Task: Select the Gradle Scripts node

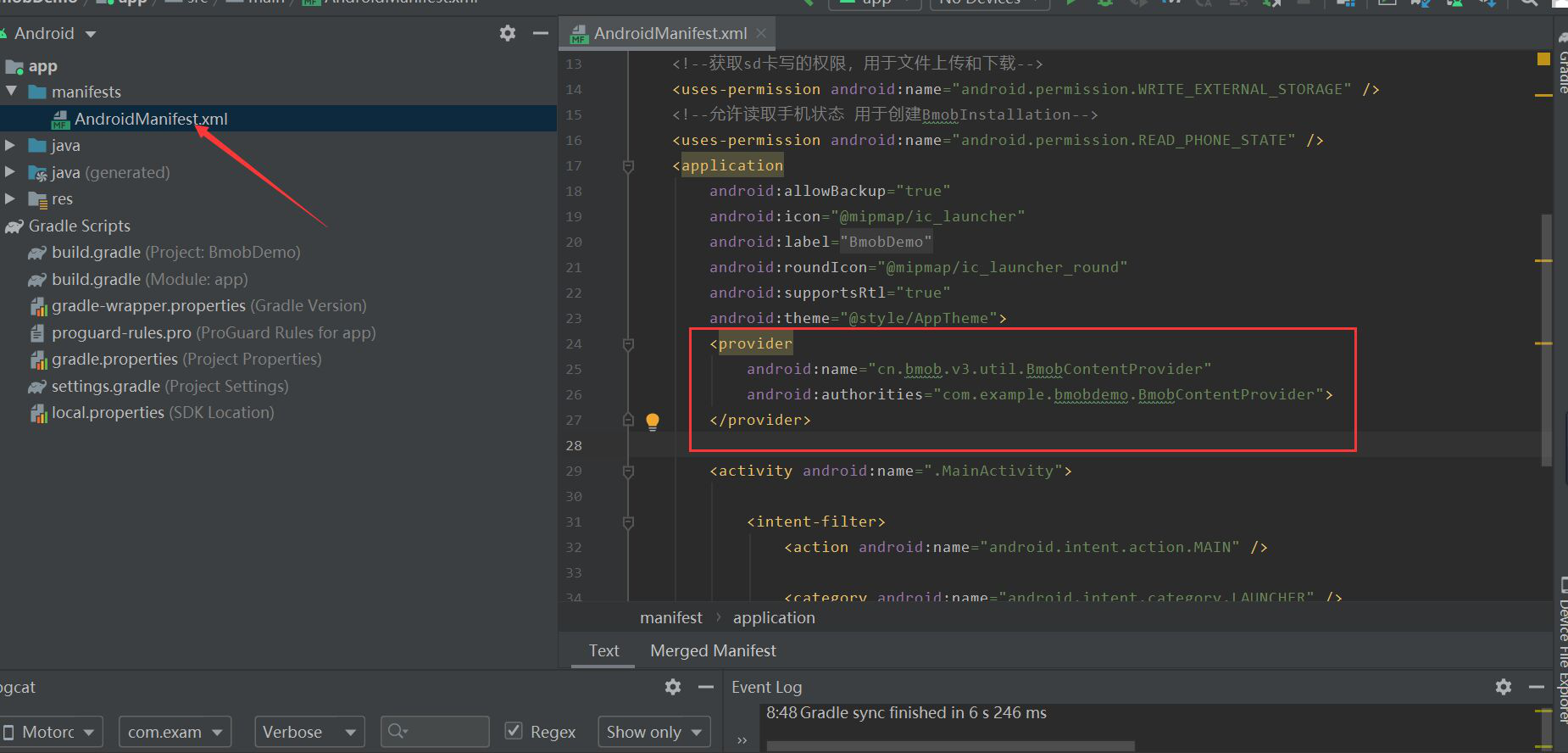Action: 68,226
